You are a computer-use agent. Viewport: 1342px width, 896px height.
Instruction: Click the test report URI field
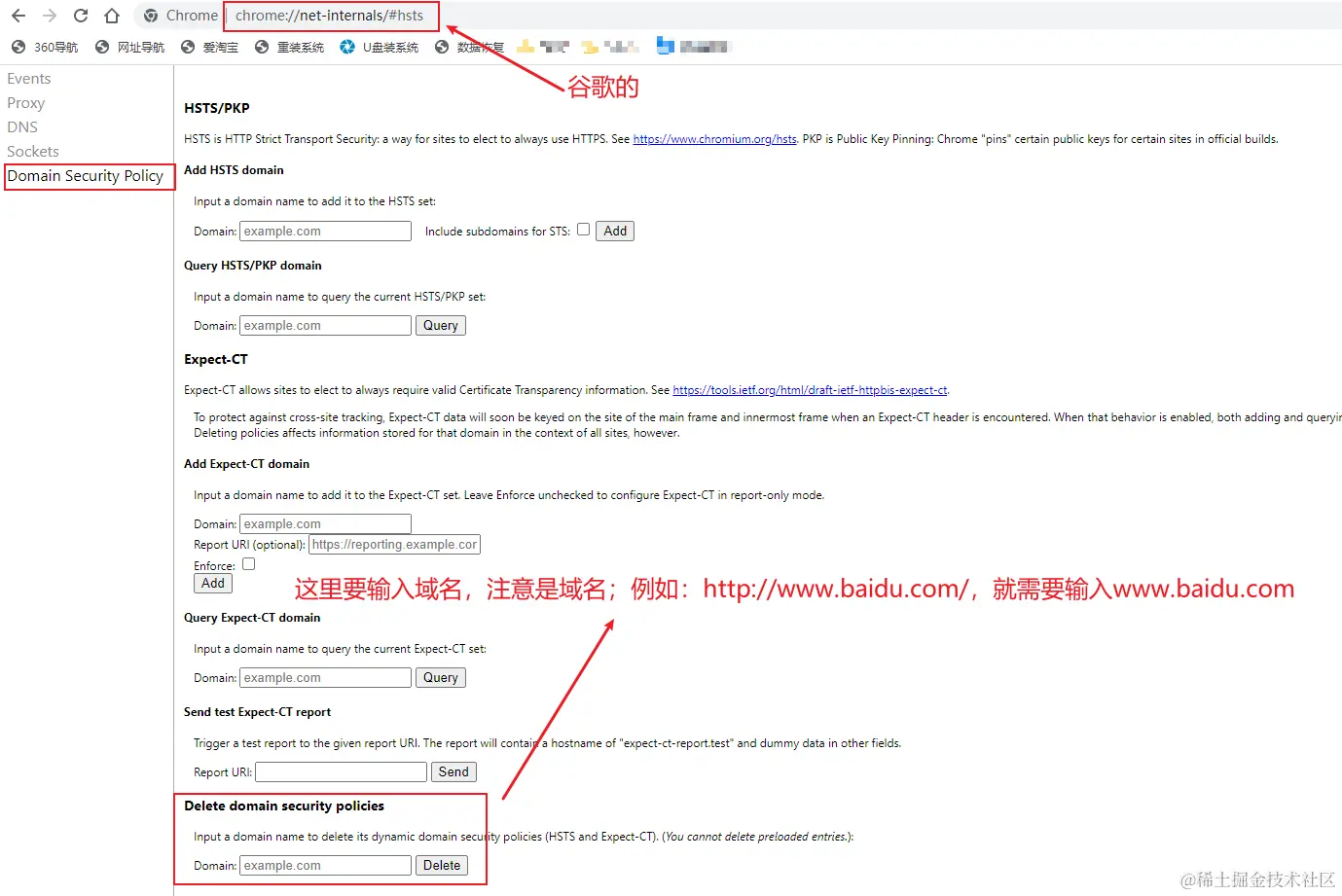(341, 771)
